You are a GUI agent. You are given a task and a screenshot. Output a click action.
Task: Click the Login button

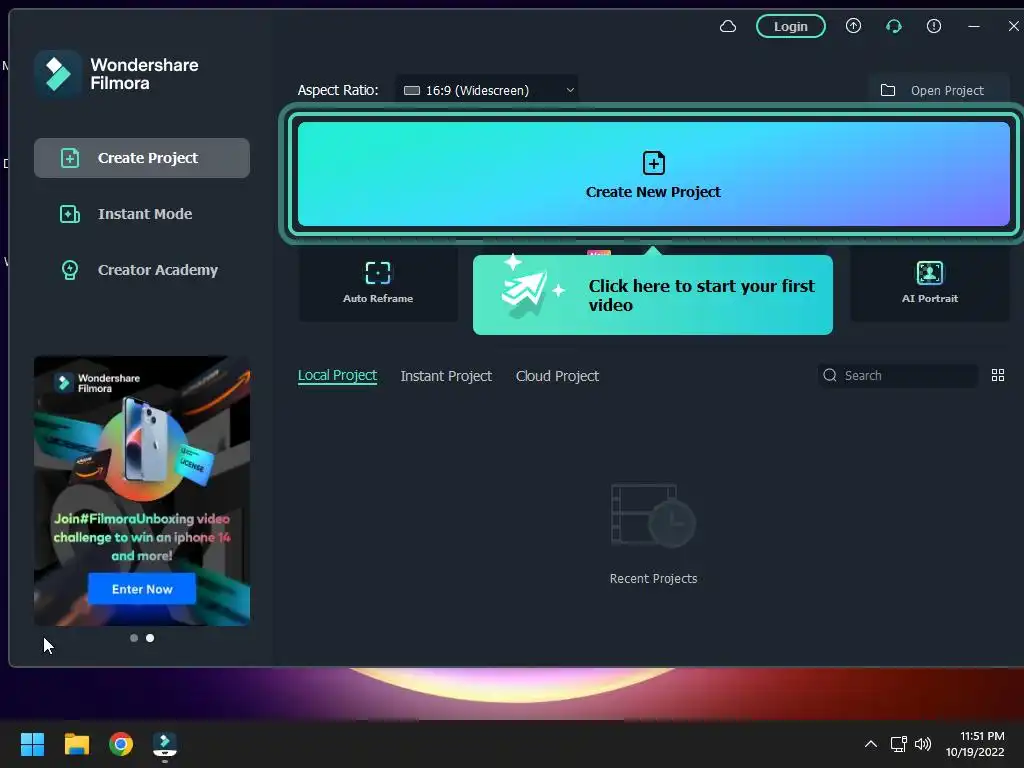pyautogui.click(x=790, y=26)
